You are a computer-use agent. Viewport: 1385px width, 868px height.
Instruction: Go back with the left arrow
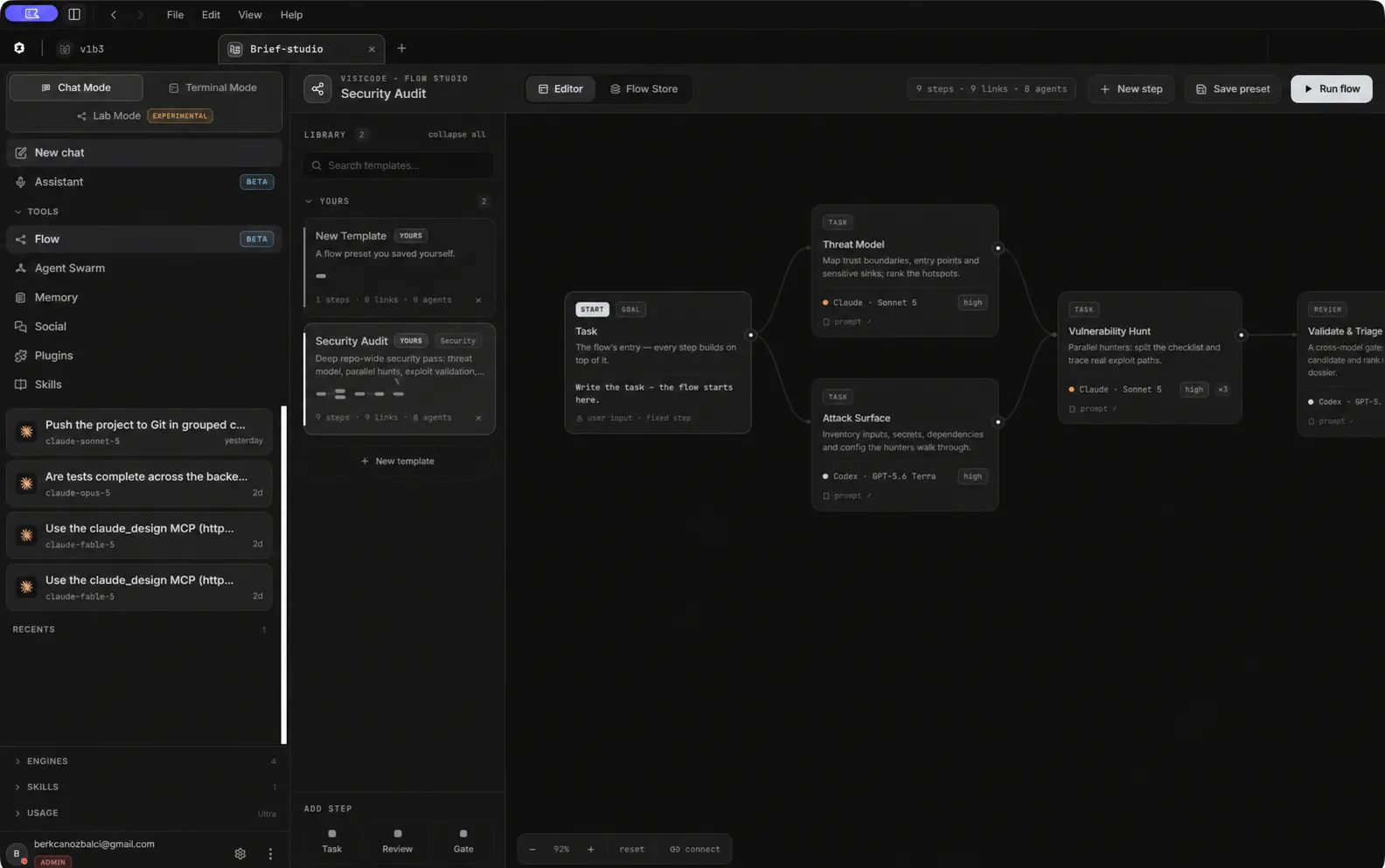[x=114, y=15]
